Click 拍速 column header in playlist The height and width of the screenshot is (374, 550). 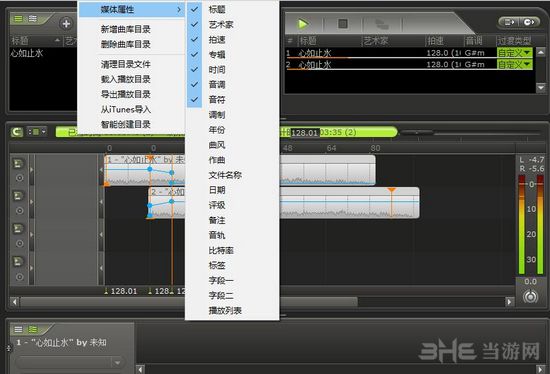click(443, 41)
